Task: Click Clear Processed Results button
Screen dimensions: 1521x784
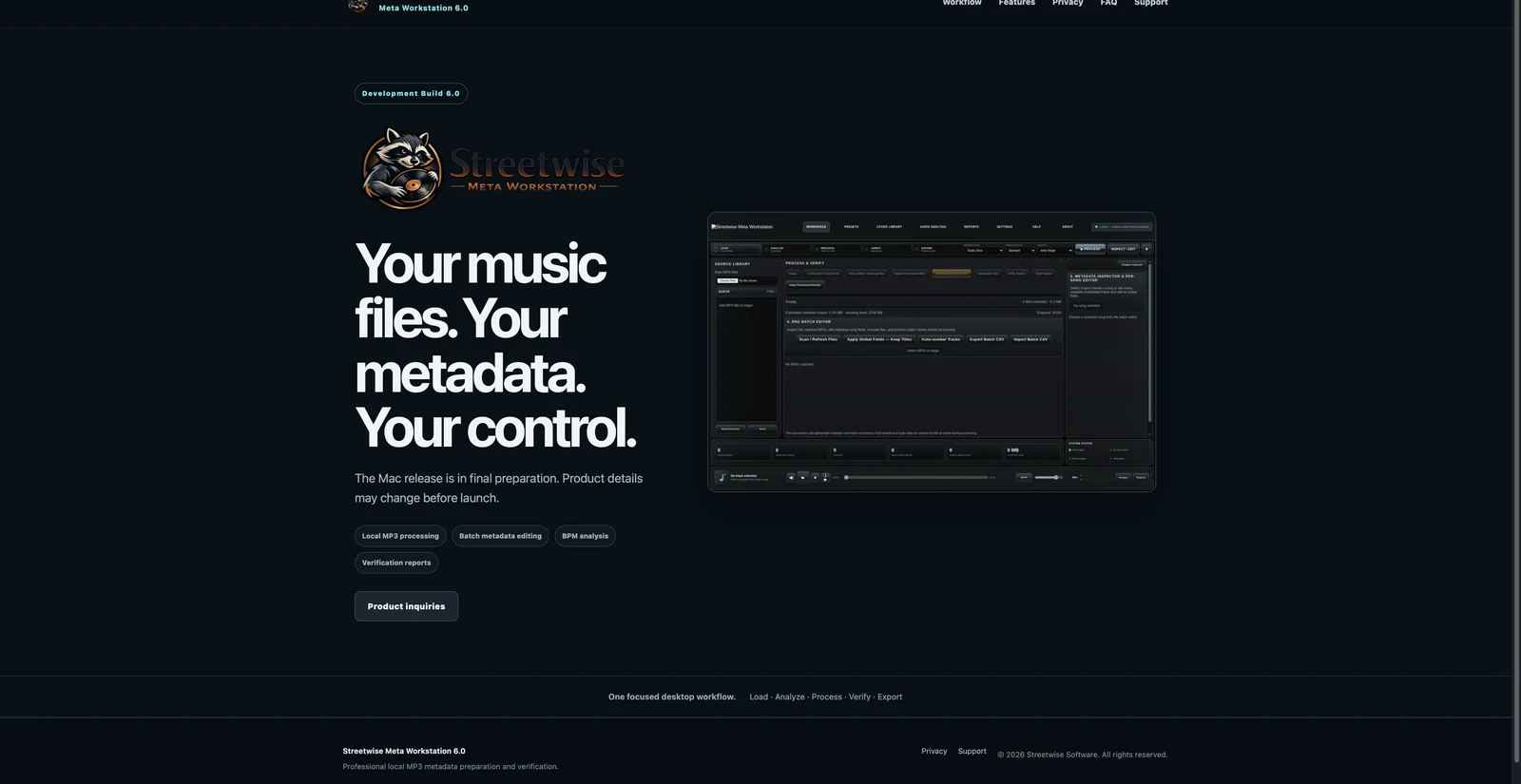Action: click(805, 284)
